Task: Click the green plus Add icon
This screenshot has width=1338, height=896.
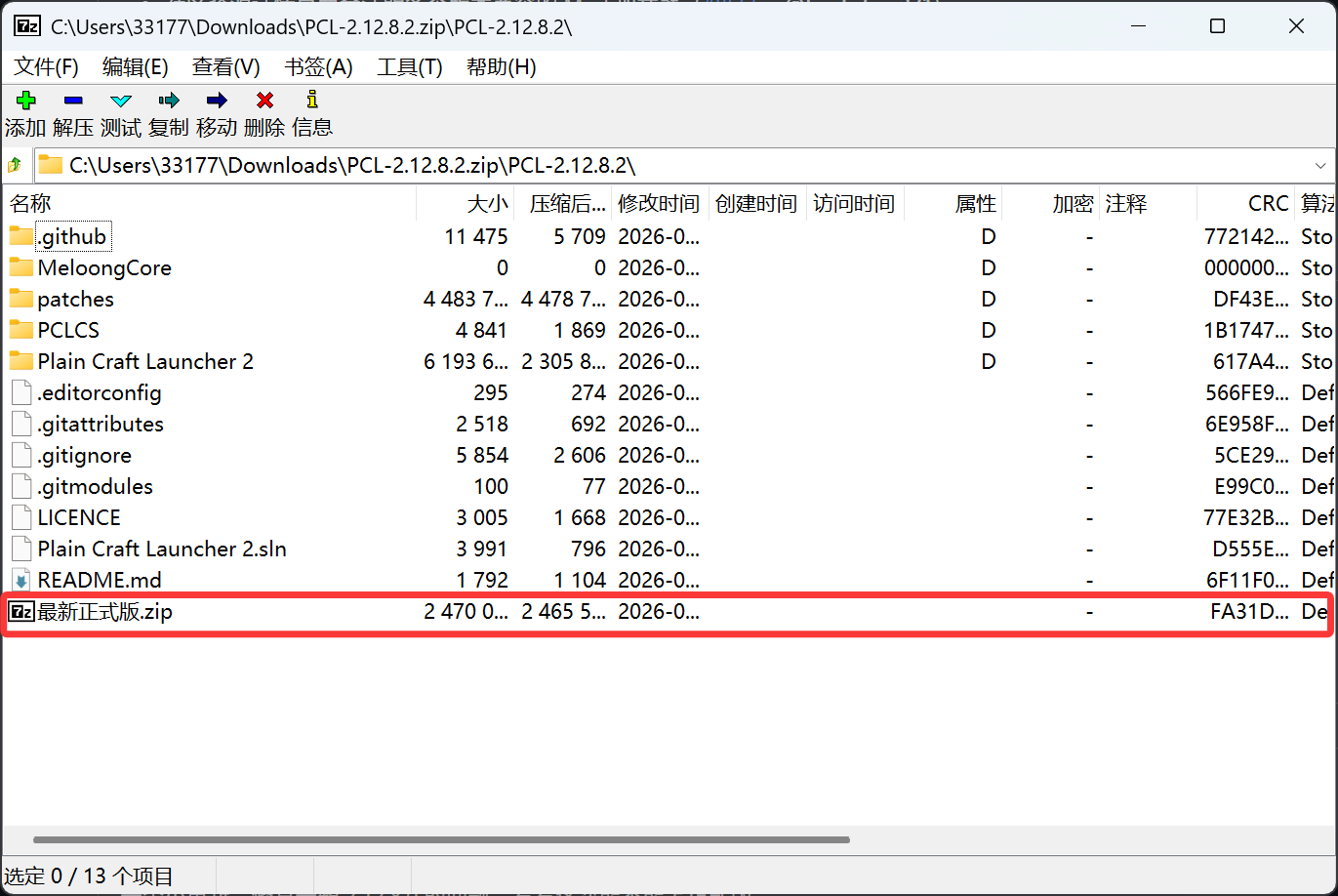Action: click(25, 101)
